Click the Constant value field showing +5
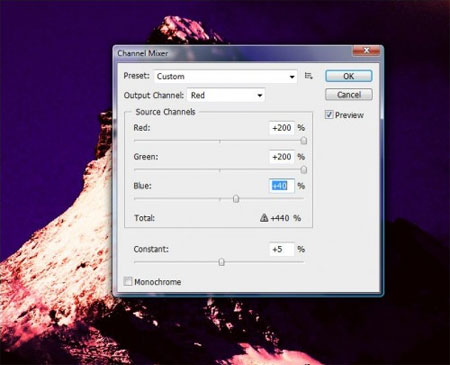Image resolution: width=450 pixels, height=365 pixels. 282,249
